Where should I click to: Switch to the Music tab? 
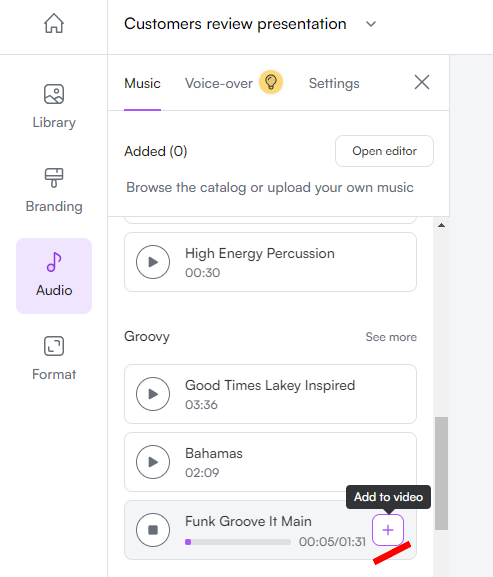point(142,84)
